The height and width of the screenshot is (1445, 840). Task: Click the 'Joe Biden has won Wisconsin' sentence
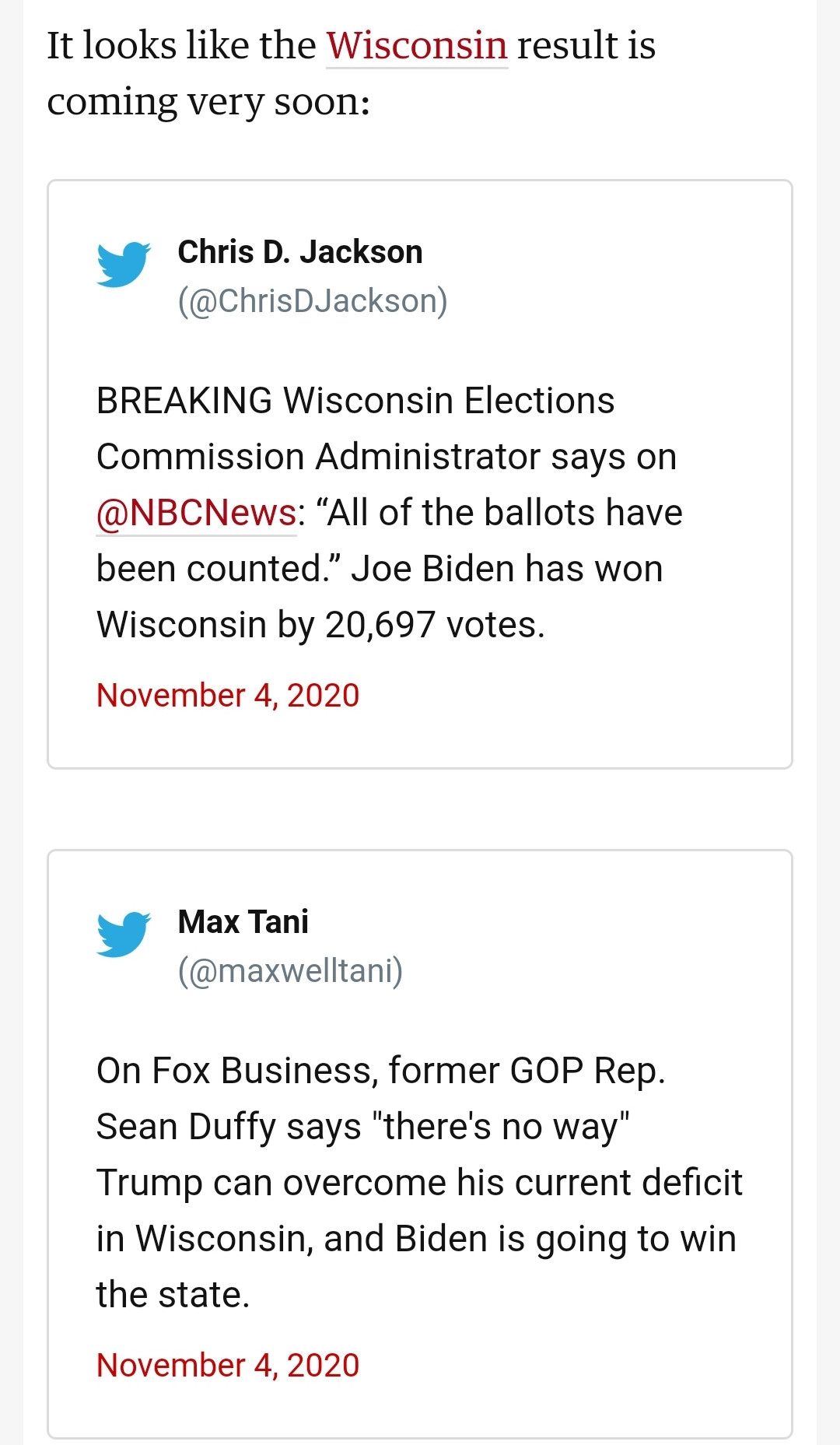pos(380,597)
